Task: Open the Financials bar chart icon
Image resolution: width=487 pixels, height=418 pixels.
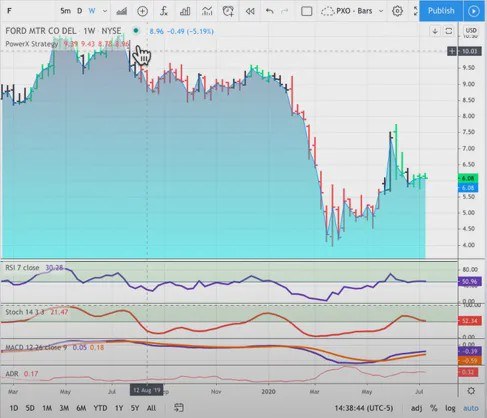Action: pyautogui.click(x=185, y=11)
